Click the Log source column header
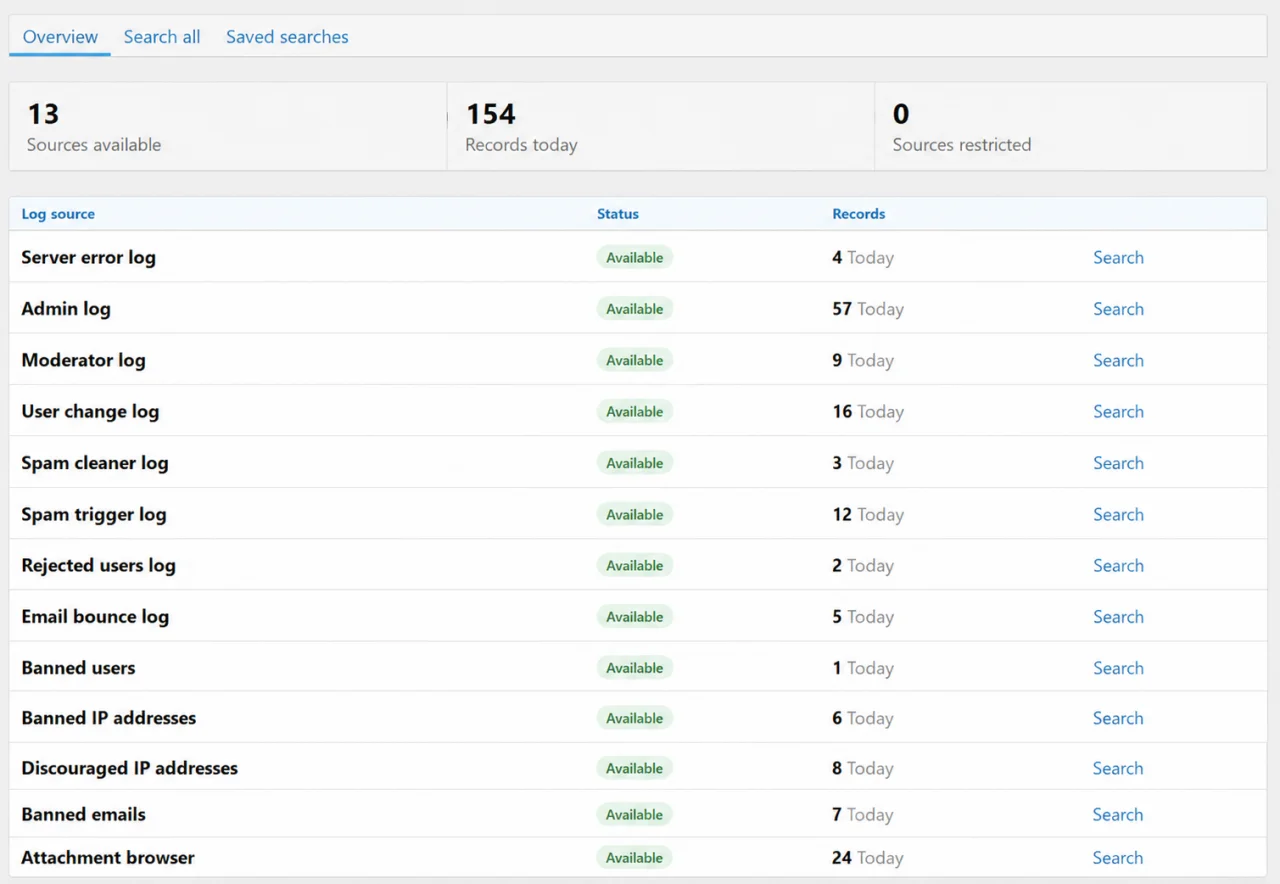Viewport: 1280px width, 884px height. click(58, 214)
